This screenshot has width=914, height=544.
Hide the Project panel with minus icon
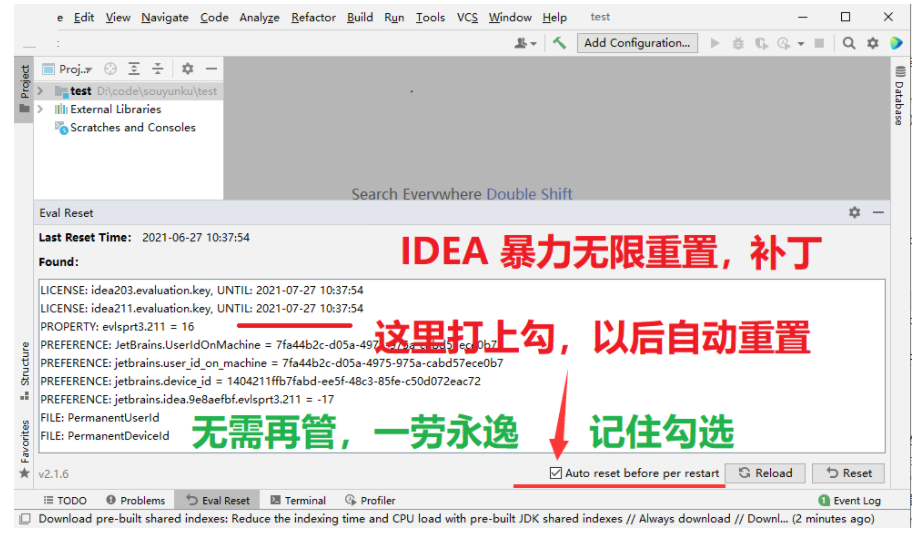[x=211, y=69]
